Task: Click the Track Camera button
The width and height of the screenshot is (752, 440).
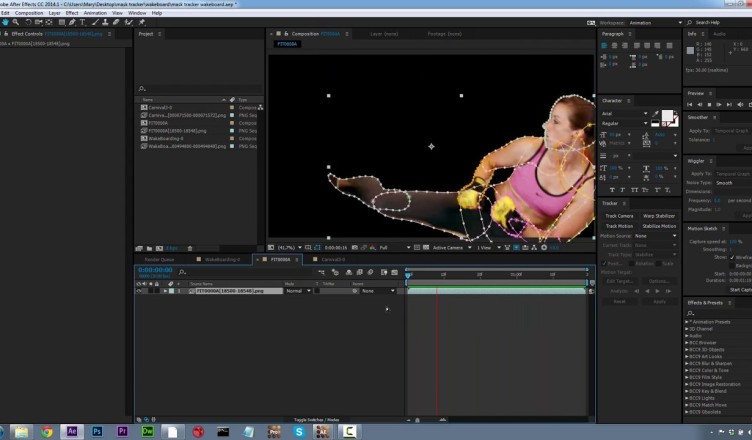Action: [619, 216]
